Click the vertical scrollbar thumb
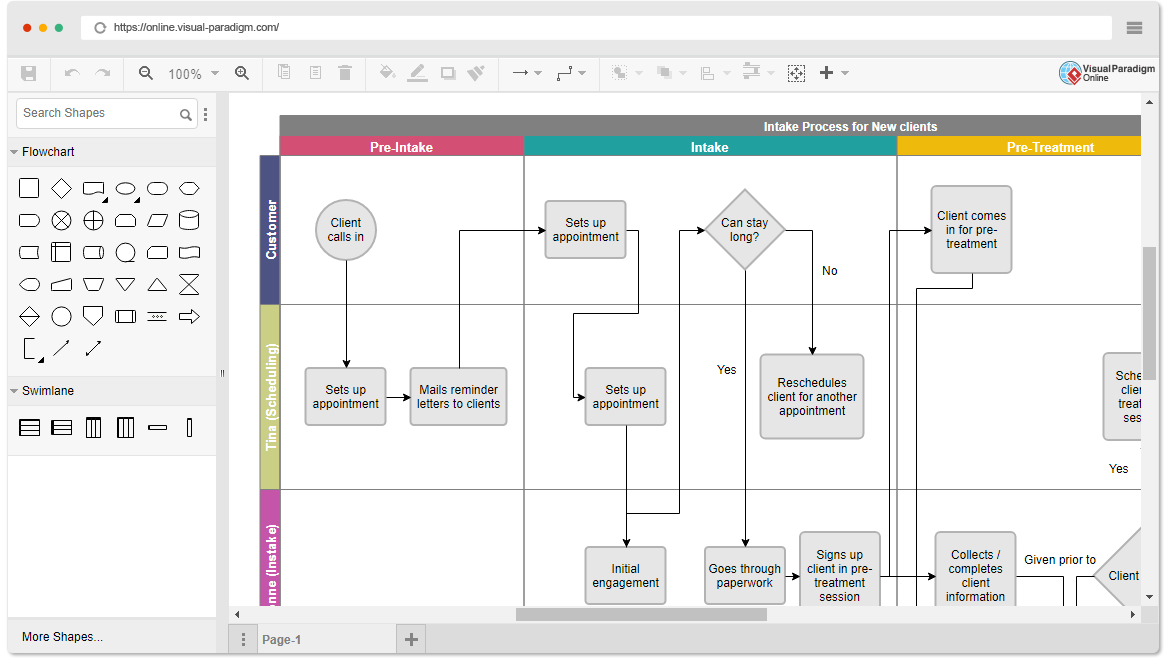The image size is (1170, 665). (1149, 314)
